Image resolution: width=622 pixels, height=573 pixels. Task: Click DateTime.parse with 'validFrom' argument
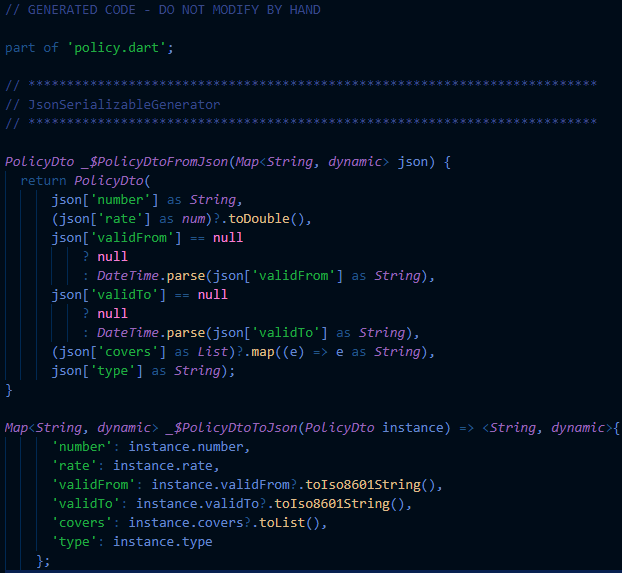coord(262,276)
